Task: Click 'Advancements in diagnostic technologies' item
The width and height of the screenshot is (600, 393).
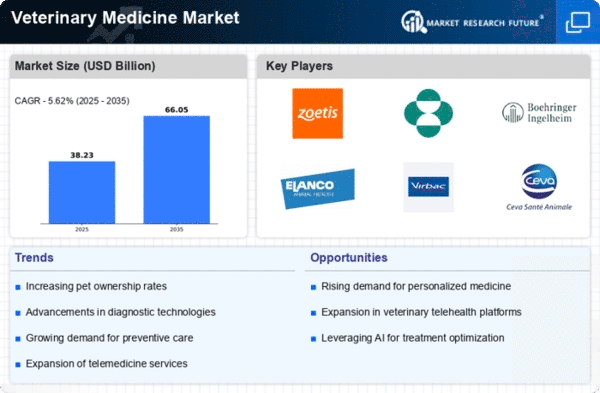Action: point(121,312)
